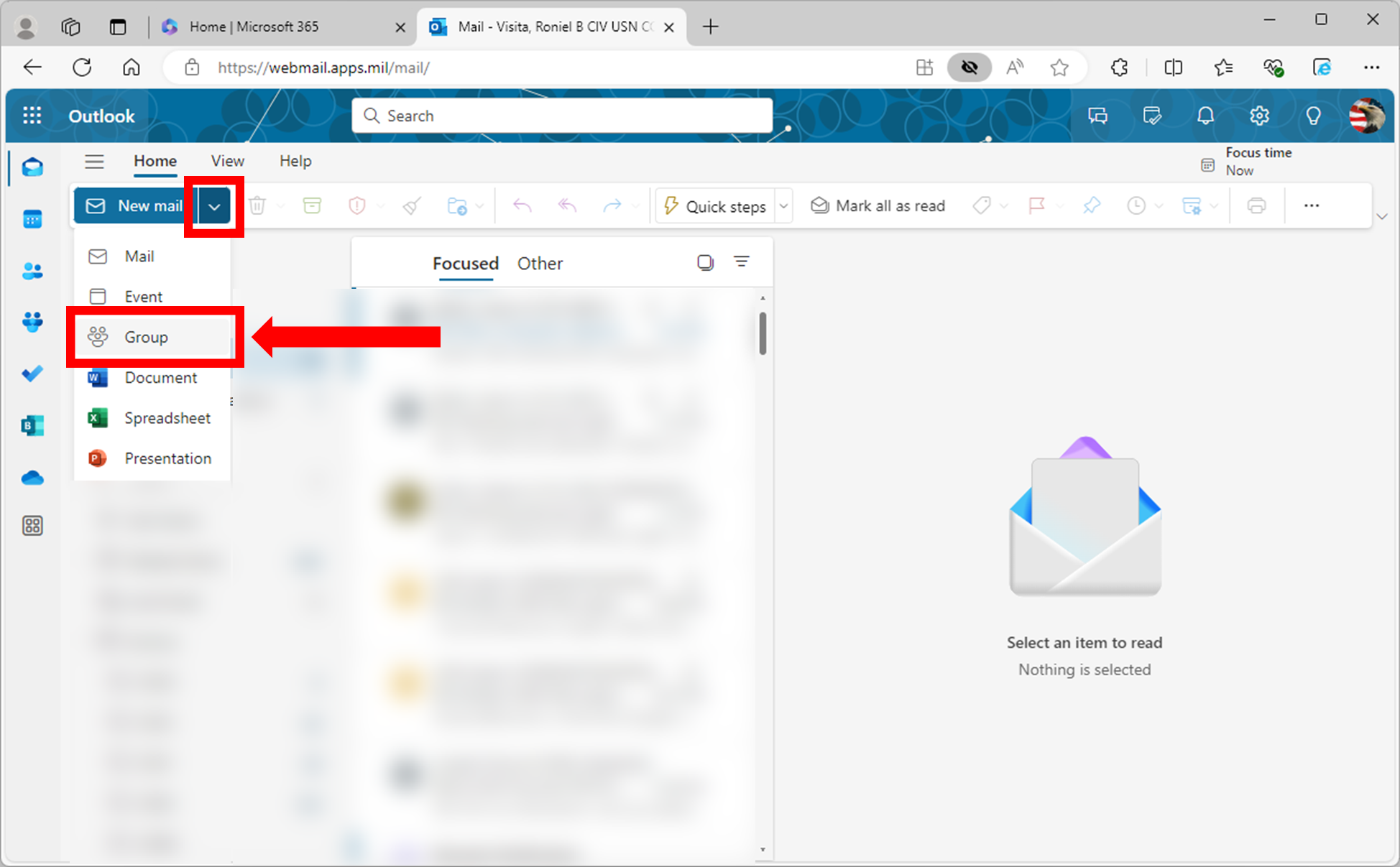This screenshot has height=867, width=1400.
Task: Select Group from the New mail menu
Action: [146, 337]
